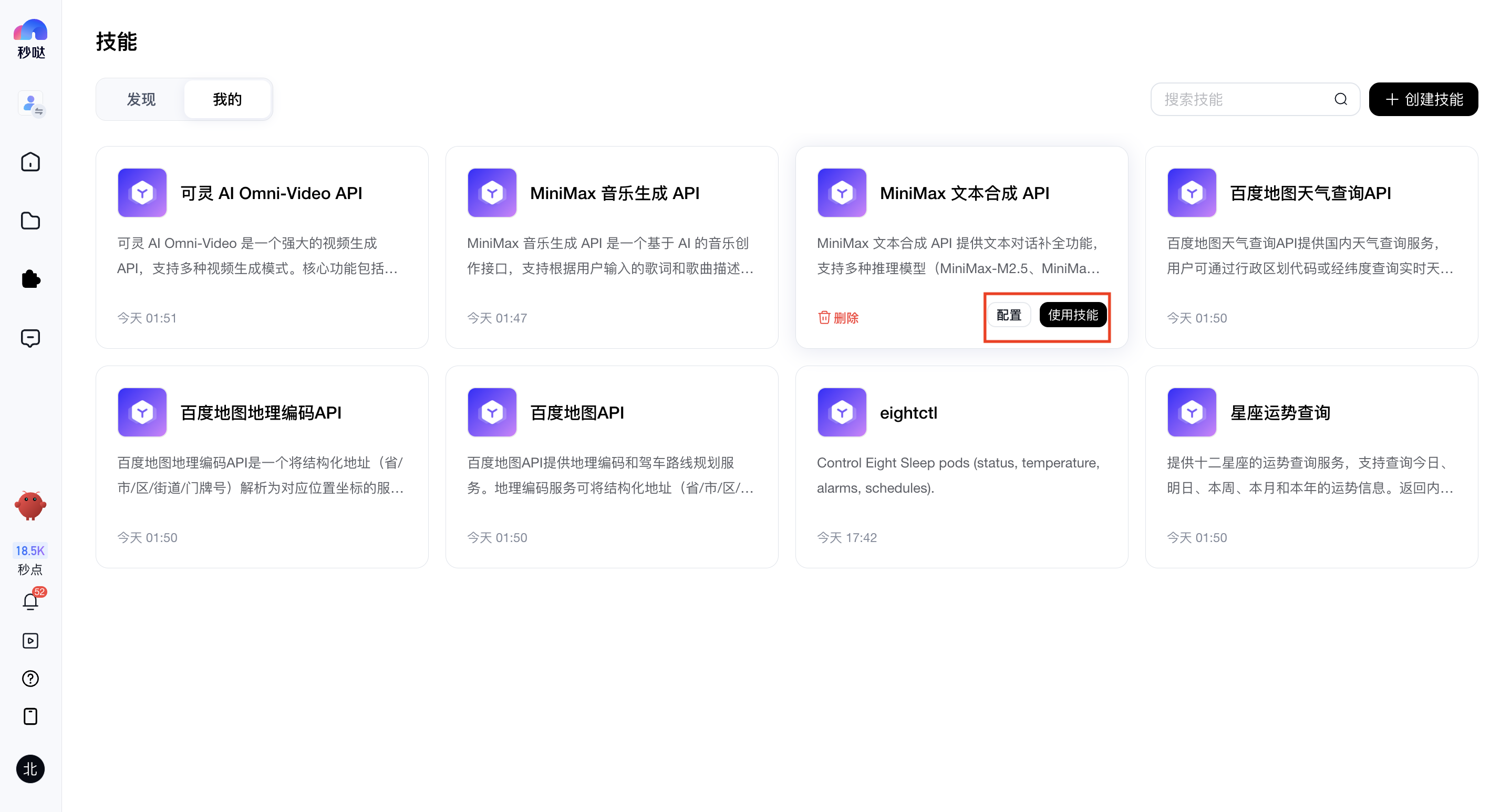Click the 今天 01:47 timestamp
The image size is (1511, 812).
click(x=497, y=318)
